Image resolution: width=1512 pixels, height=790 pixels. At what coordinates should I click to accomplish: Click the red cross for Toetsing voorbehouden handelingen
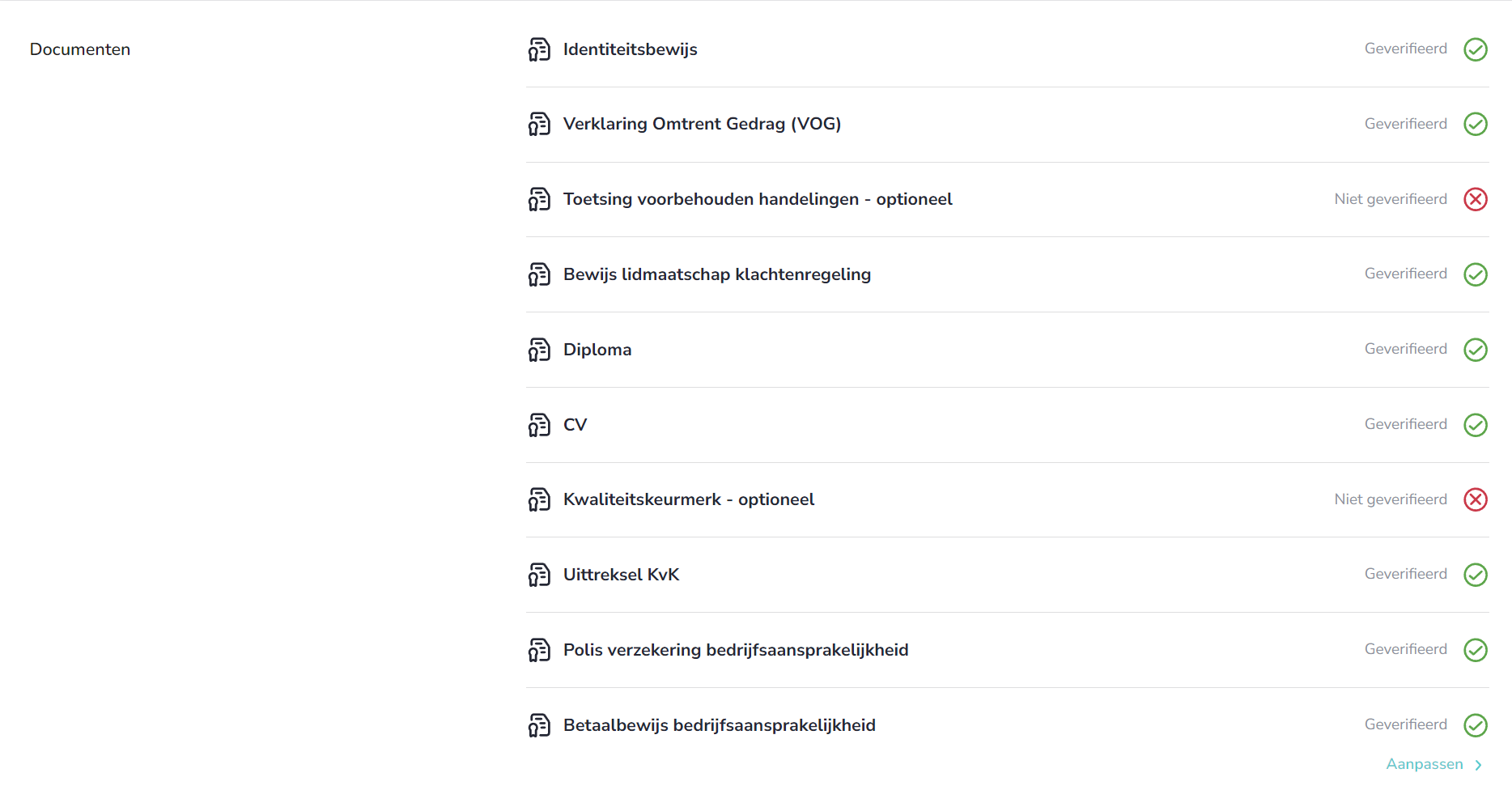click(x=1475, y=199)
